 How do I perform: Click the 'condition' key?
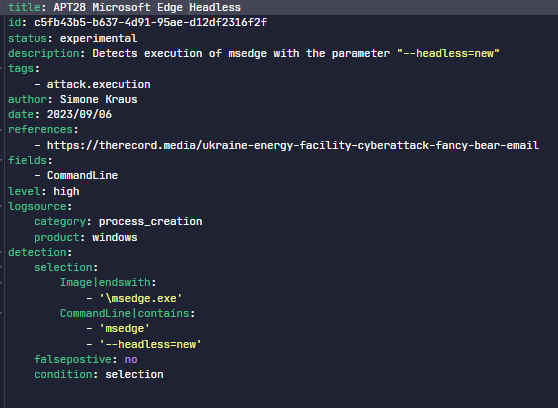pyautogui.click(x=63, y=375)
